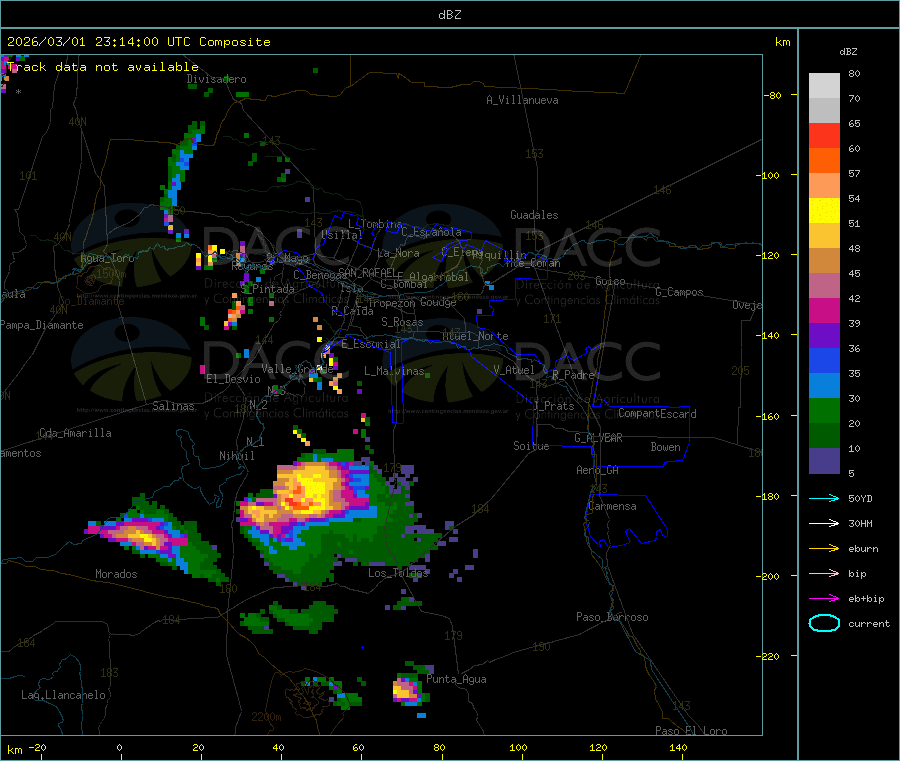
Task: Click the 'Atuel_Norte' map label
Action: [475, 336]
